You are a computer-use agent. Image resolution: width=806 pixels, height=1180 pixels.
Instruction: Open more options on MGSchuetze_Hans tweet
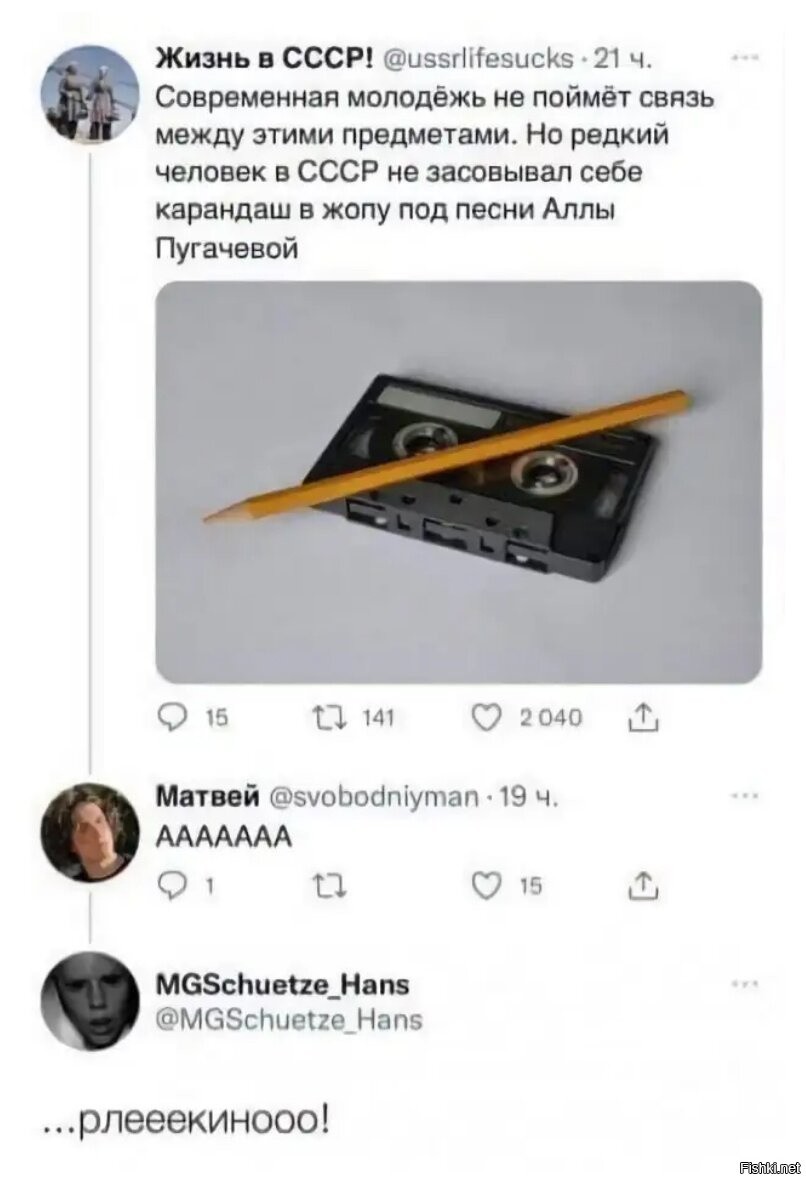pos(744,983)
